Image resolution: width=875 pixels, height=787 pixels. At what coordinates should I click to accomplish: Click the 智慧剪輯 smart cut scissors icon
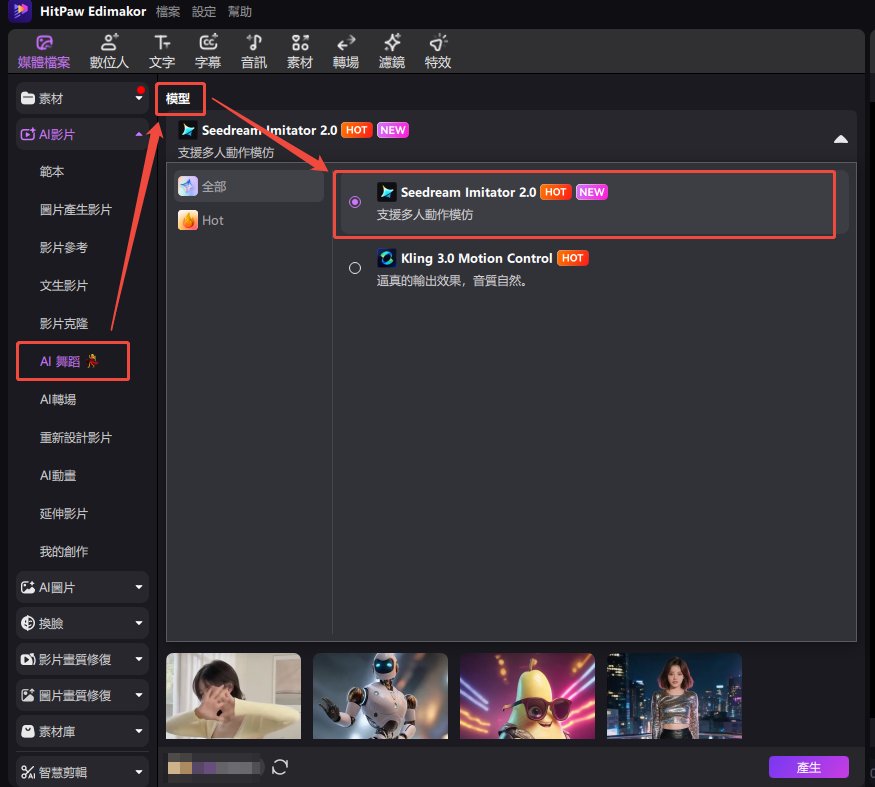28,772
